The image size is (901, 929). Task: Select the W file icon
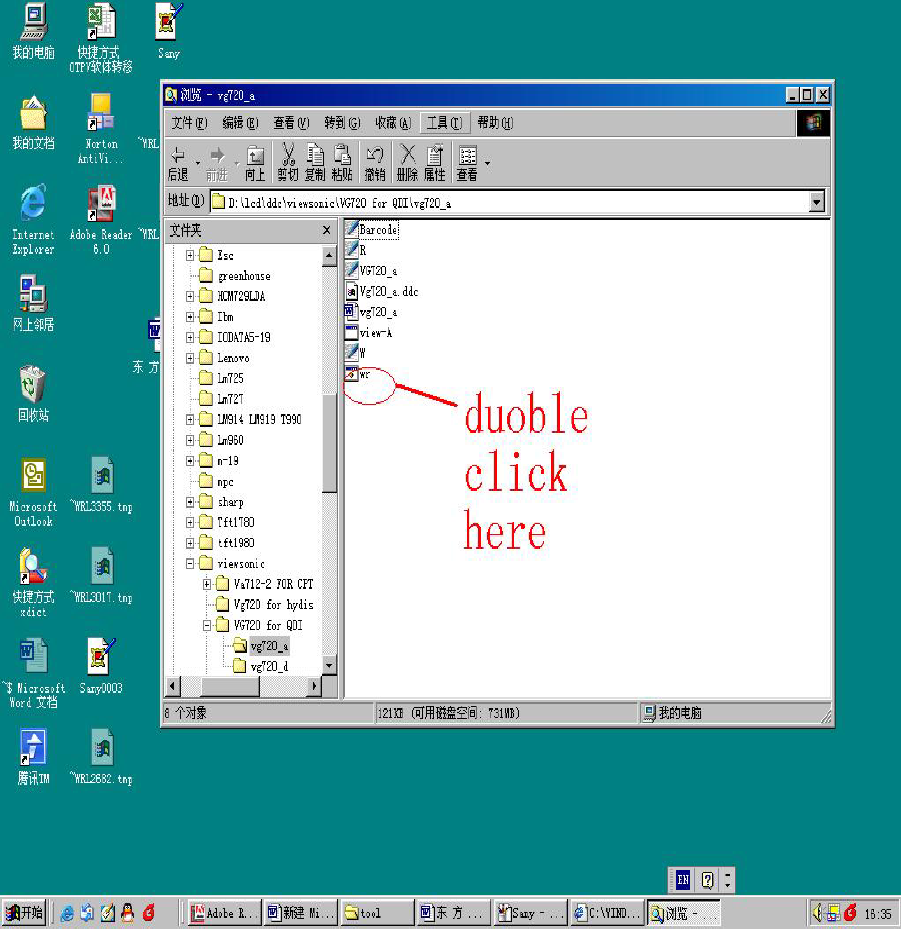pyautogui.click(x=352, y=353)
